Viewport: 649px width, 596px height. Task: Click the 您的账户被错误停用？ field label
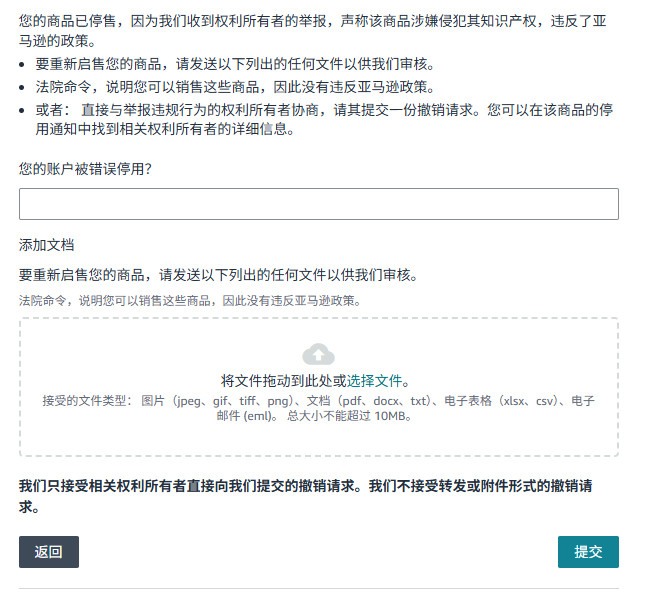tap(85, 169)
